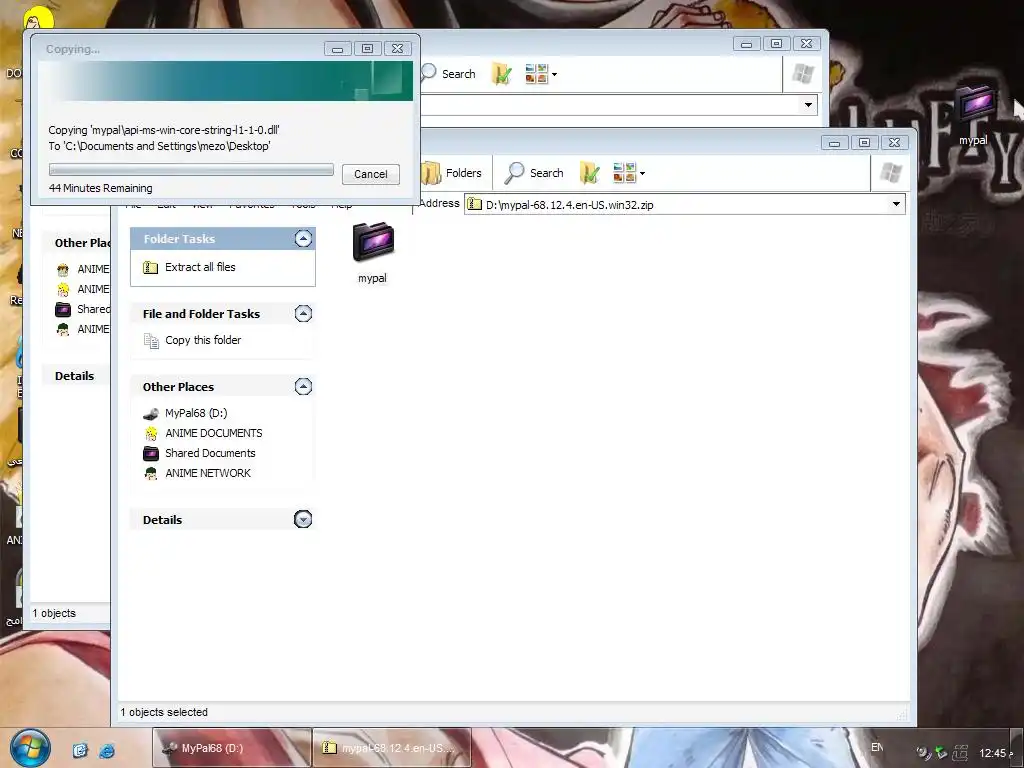Click the folder sync checkmark icon in zip window
The width and height of the screenshot is (1024, 768).
(589, 173)
